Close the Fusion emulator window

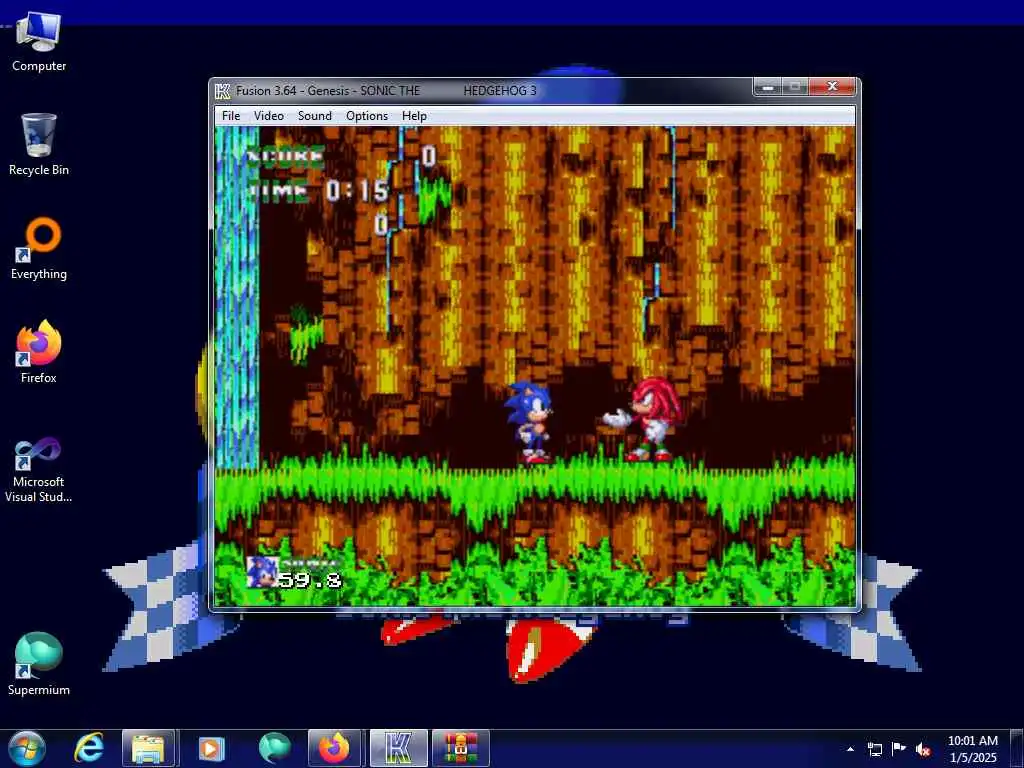[832, 87]
